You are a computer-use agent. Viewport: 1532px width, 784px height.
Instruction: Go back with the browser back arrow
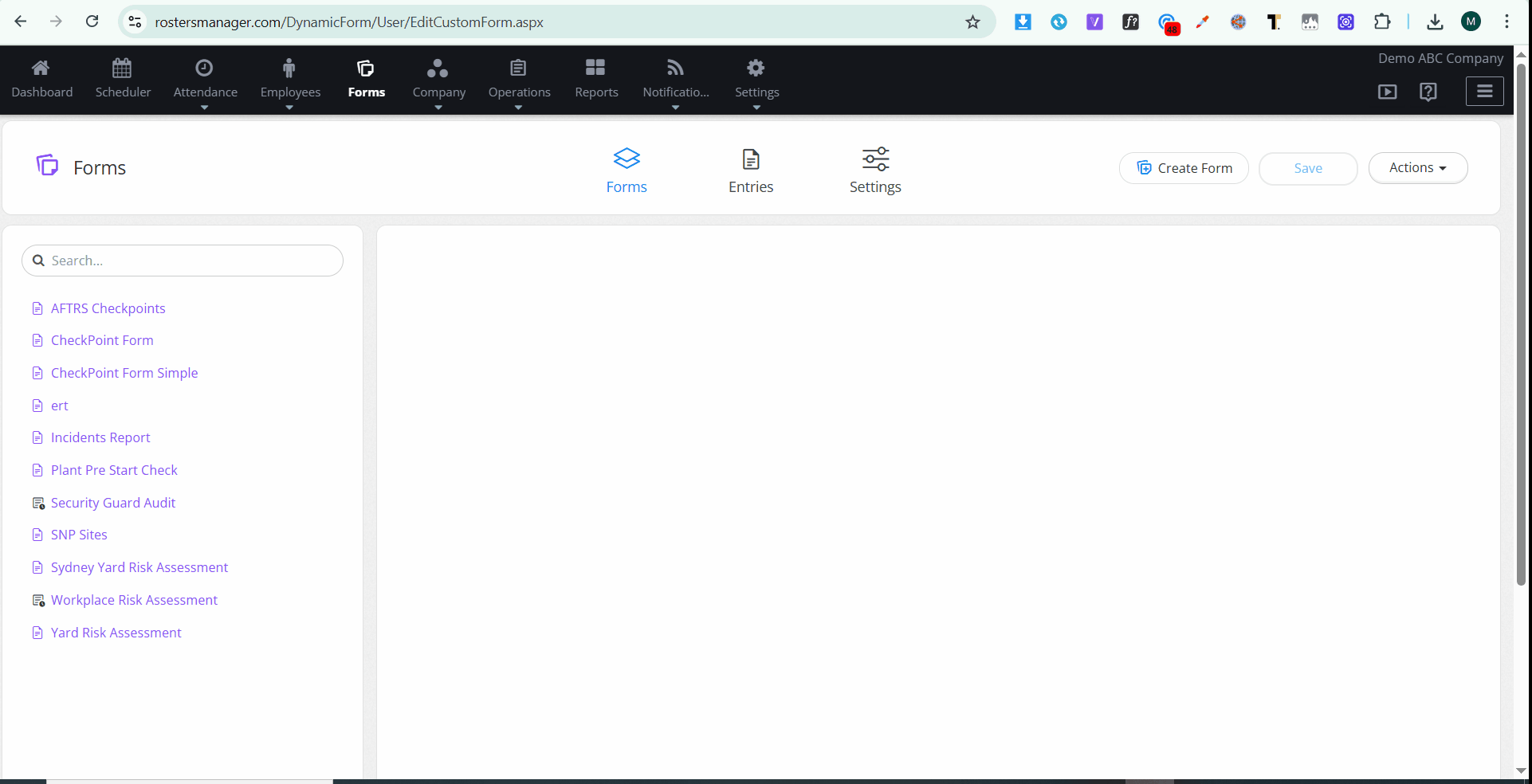21,22
